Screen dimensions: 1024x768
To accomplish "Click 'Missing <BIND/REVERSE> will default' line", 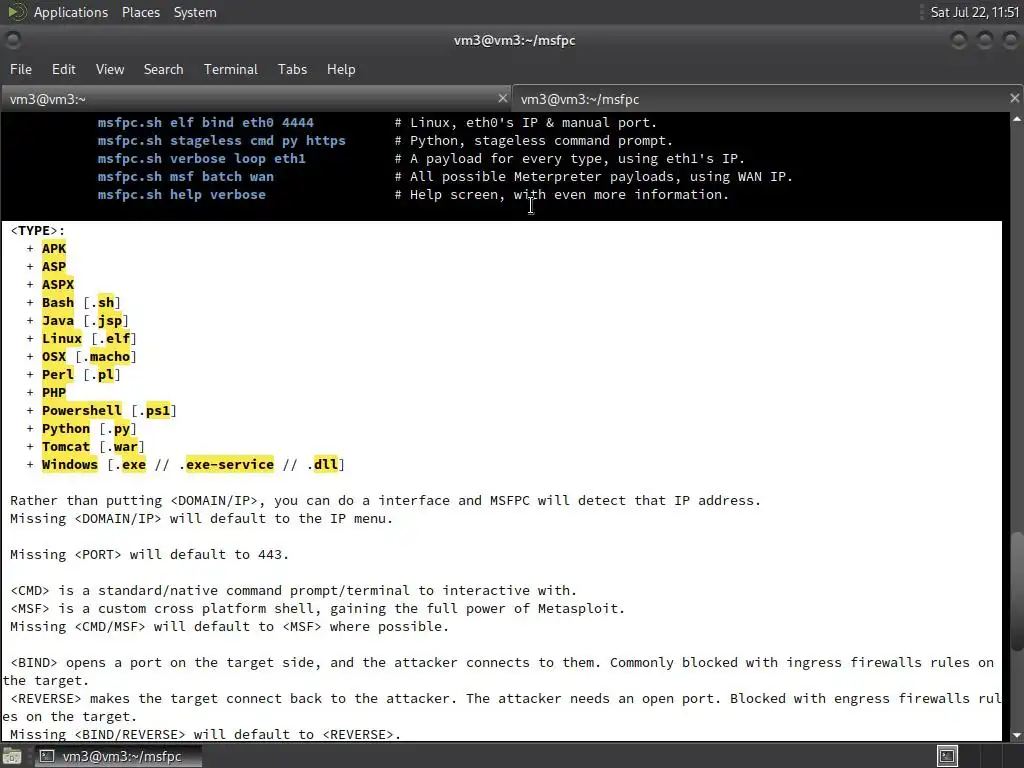I will [205, 734].
